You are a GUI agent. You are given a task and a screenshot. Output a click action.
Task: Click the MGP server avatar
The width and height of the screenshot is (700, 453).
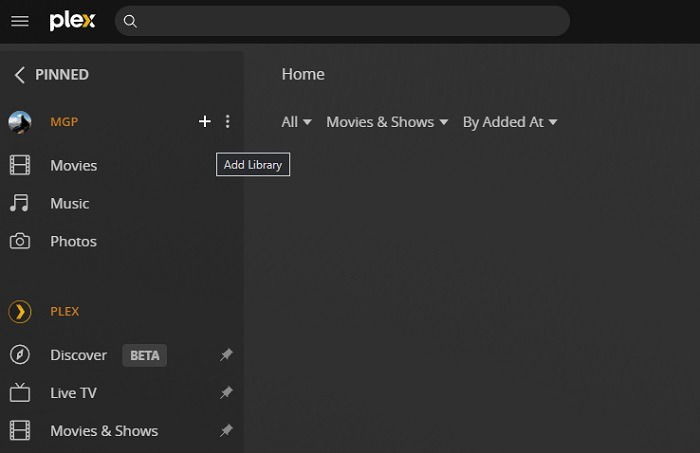20,122
